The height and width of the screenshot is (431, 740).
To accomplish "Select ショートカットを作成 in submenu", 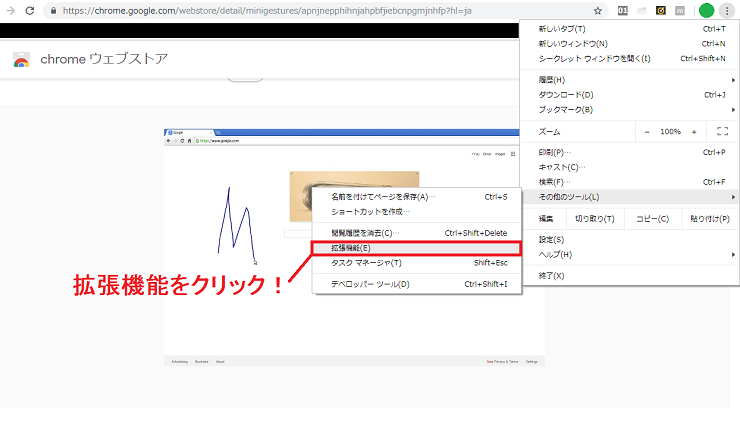I will point(417,211).
